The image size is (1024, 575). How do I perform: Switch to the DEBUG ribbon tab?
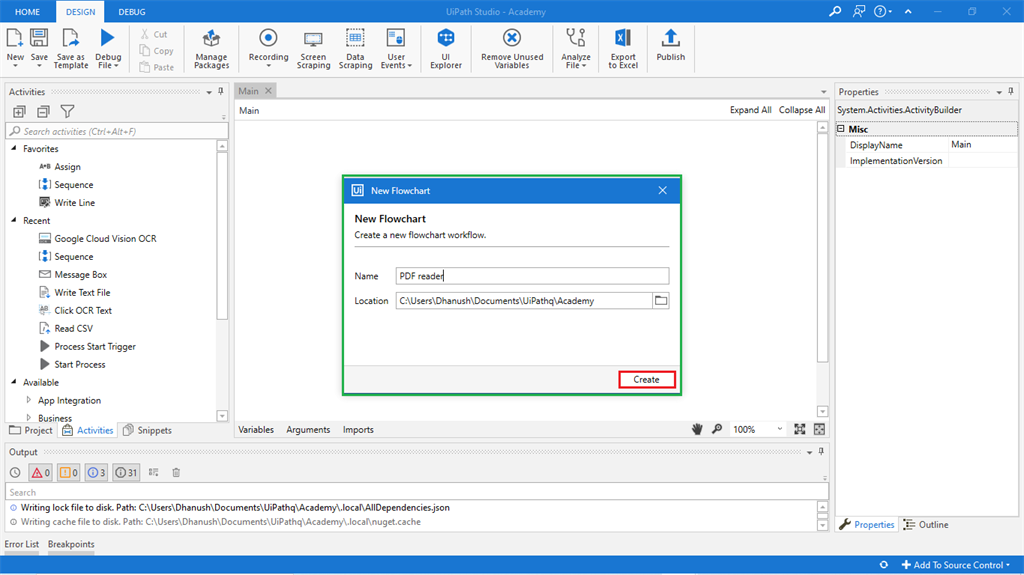(x=132, y=12)
